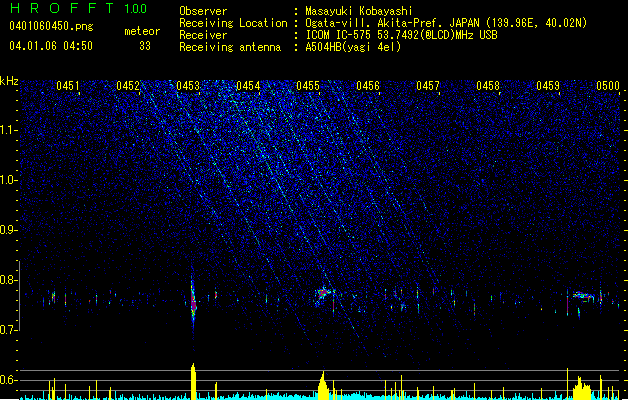
Task: Click the 0.7 kHz axis label
Action: click(8, 329)
